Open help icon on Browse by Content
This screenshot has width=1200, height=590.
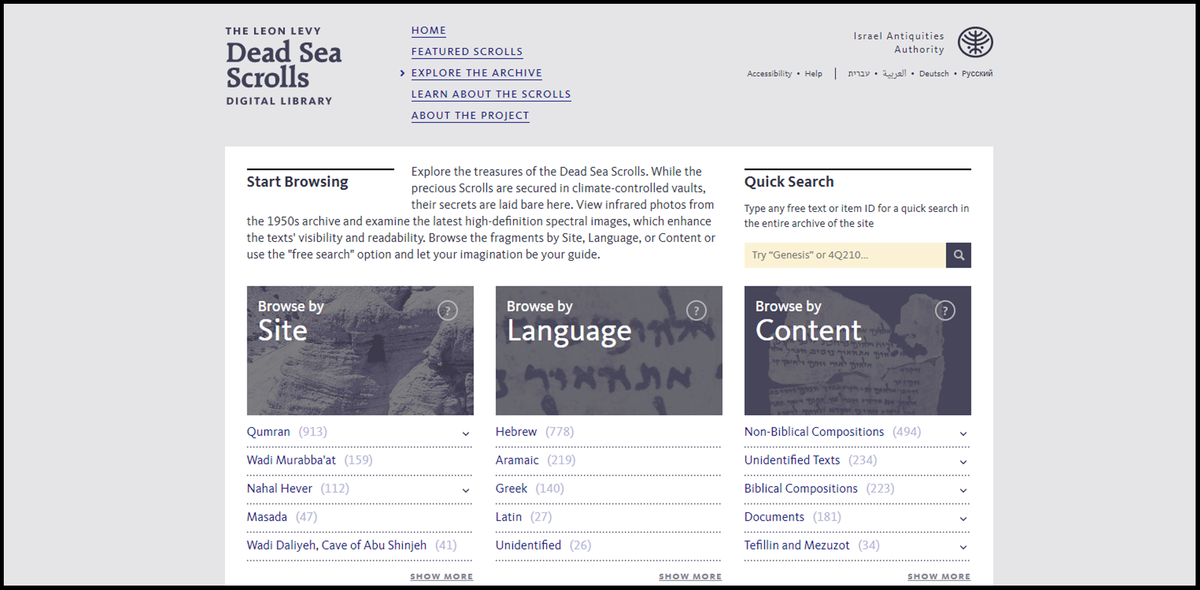[945, 311]
